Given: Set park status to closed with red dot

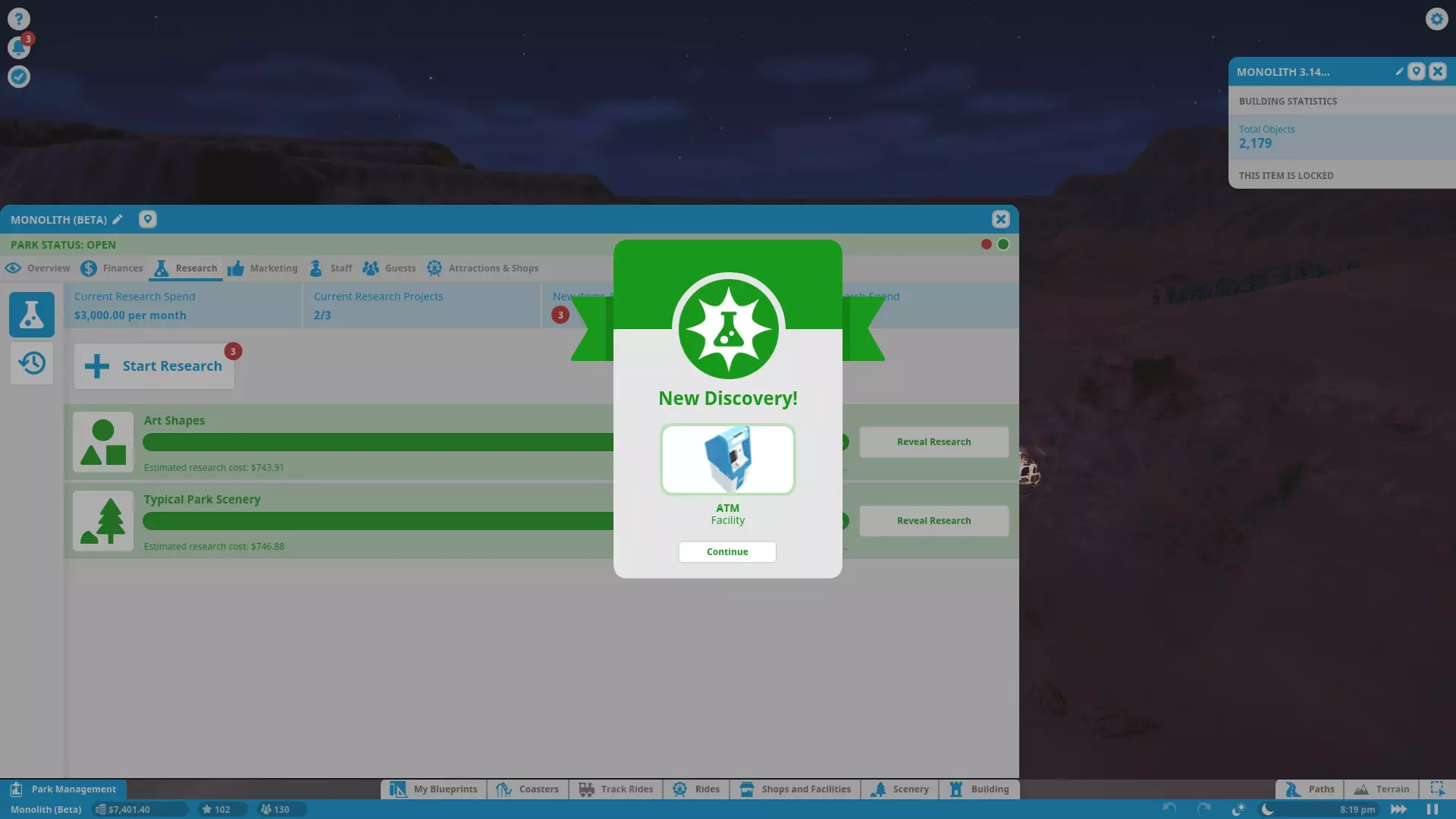Looking at the screenshot, I should coord(986,244).
